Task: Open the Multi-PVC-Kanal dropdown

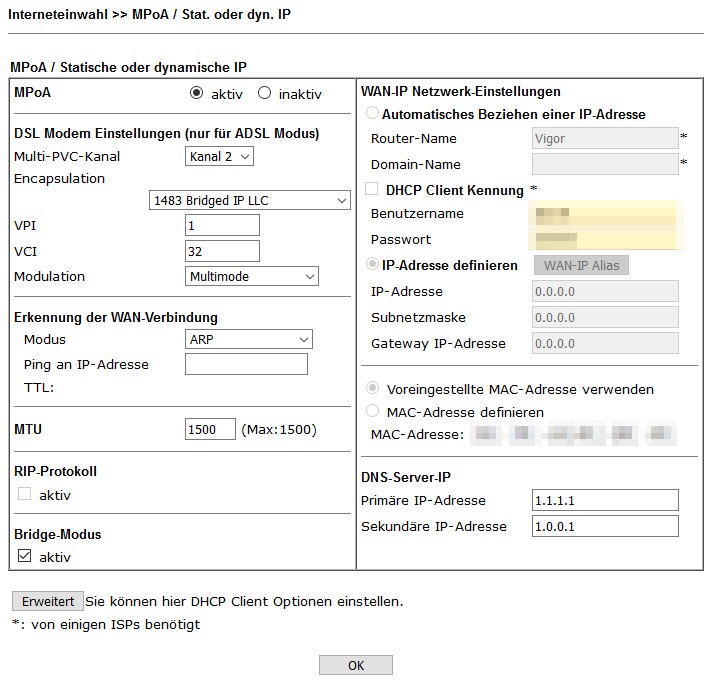Action: [220, 156]
